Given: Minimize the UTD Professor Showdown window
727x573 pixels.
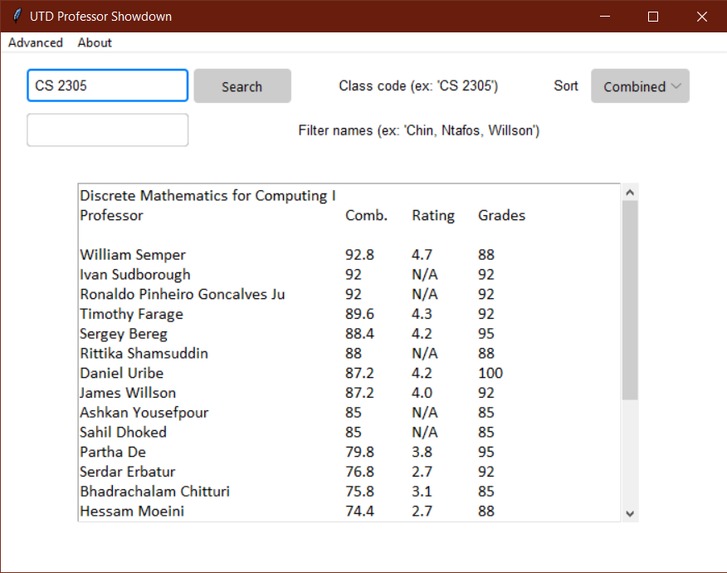Looking at the screenshot, I should [x=605, y=17].
